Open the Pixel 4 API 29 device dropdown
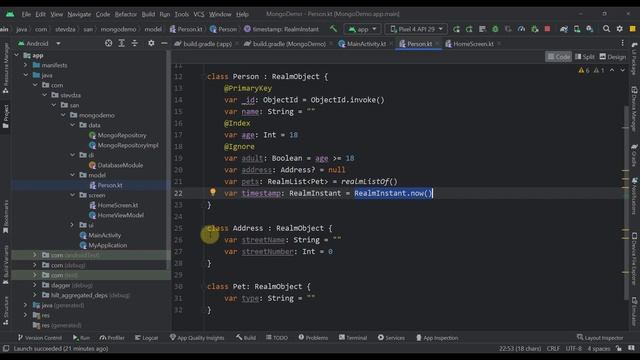Viewport: 640px width, 360px height. pos(416,29)
